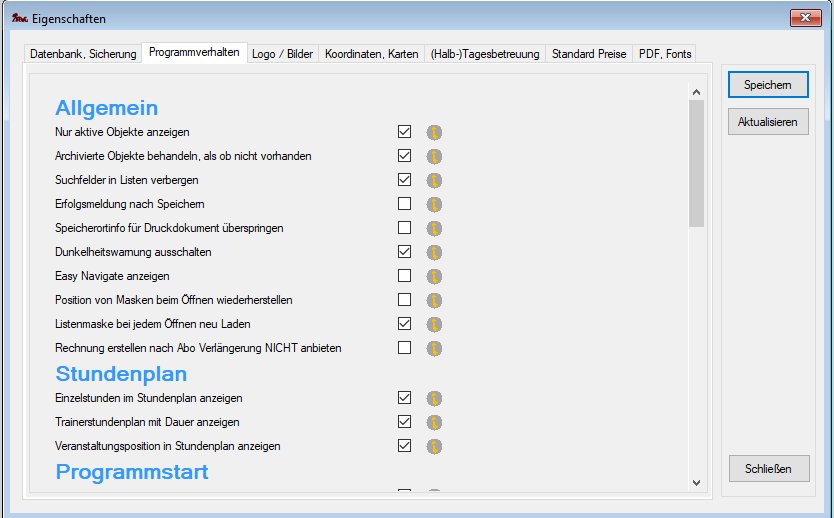The image size is (834, 518).
Task: Toggle 'Position von Masken beim Öffnen wiederherstellen' checkbox
Action: (x=405, y=300)
